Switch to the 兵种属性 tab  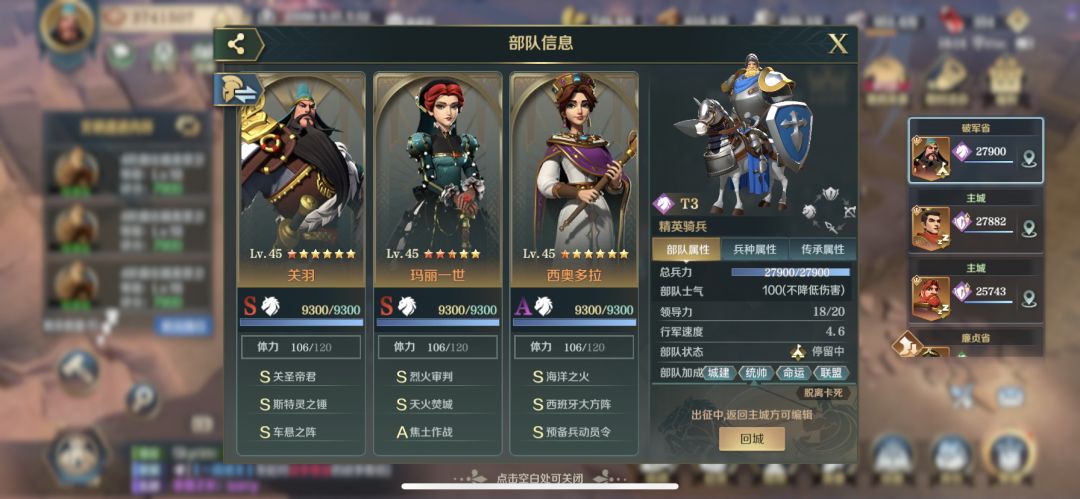[754, 250]
